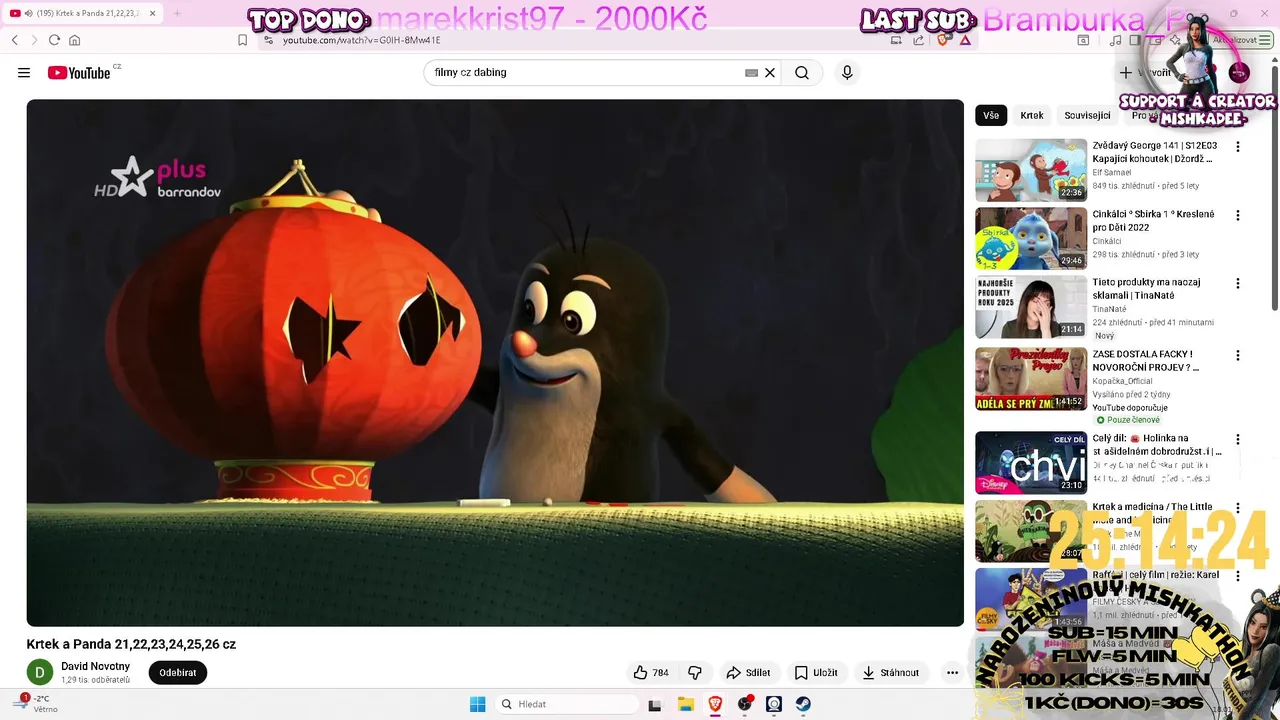
Task: Open the David Novotny channel name link
Action: click(96, 667)
